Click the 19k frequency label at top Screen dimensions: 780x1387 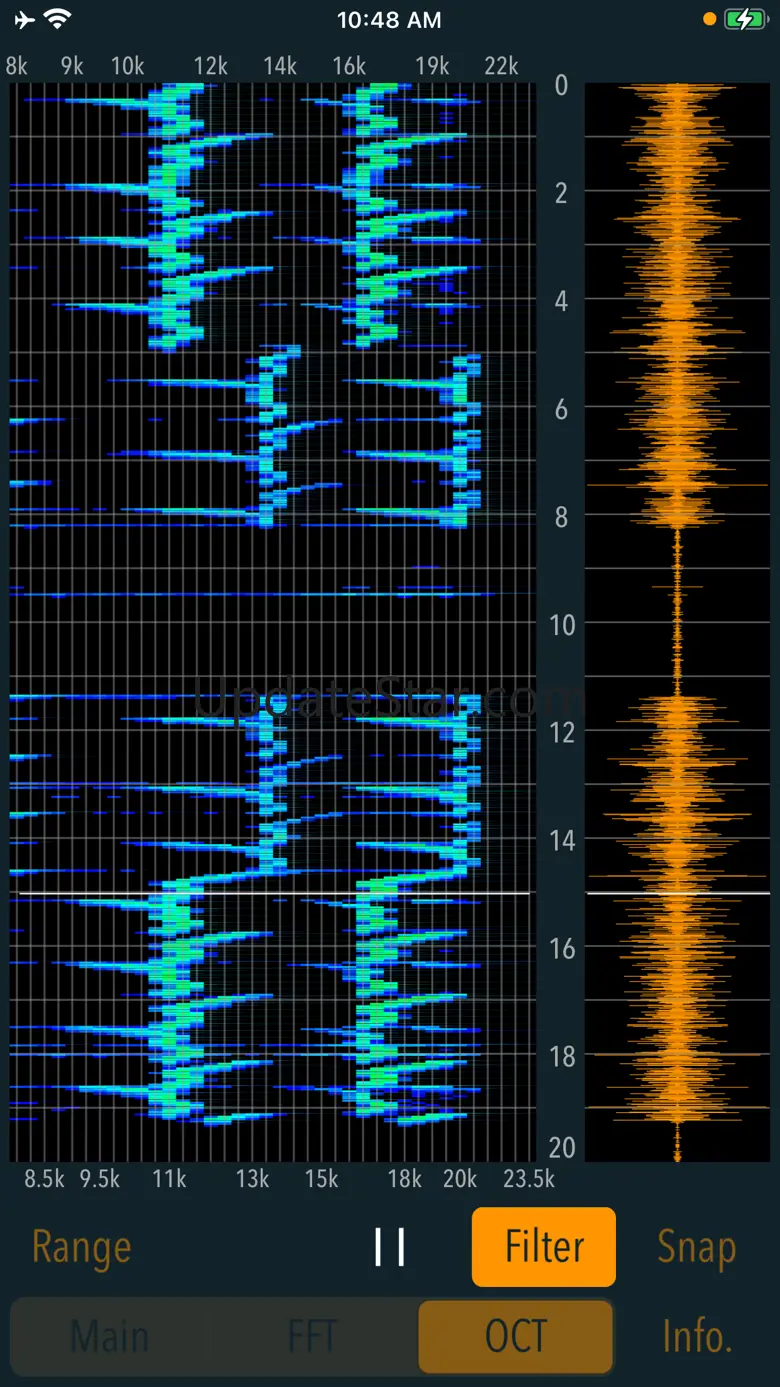(432, 66)
